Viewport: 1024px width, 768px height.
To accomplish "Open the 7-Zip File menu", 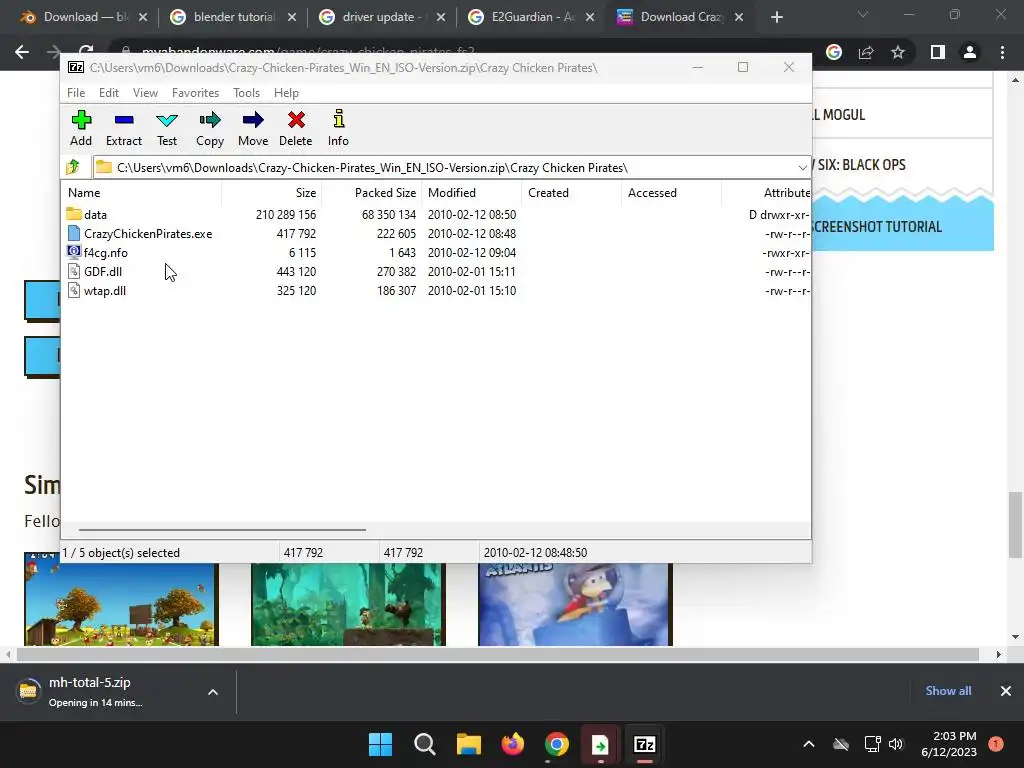I will coord(76,93).
